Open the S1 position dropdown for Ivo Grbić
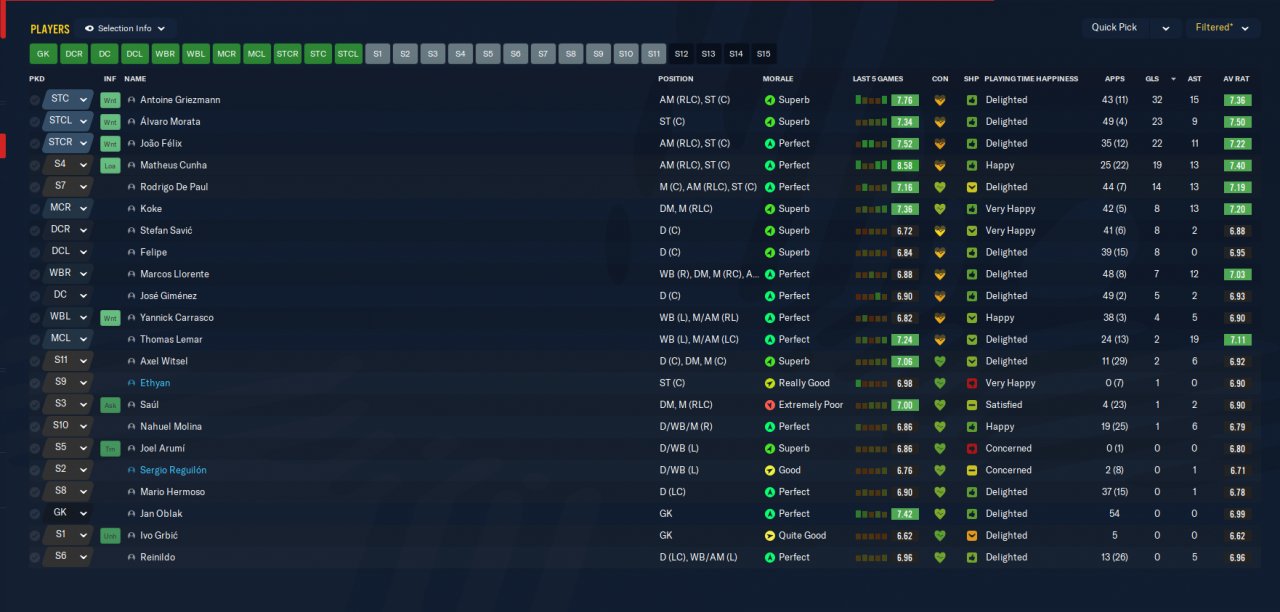Screen dimensions: 1280x612 68,536
